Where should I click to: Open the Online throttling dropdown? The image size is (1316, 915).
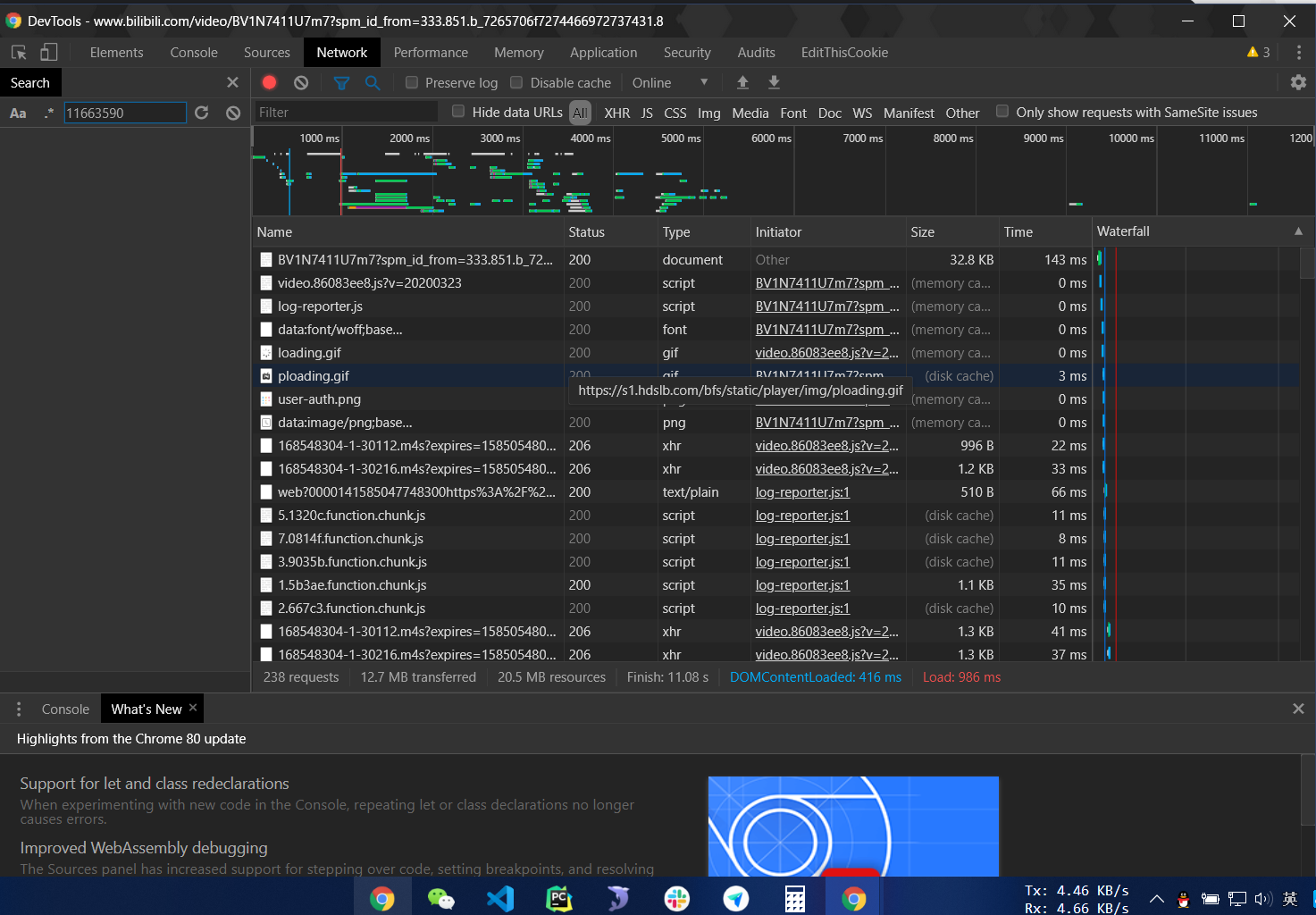(670, 82)
